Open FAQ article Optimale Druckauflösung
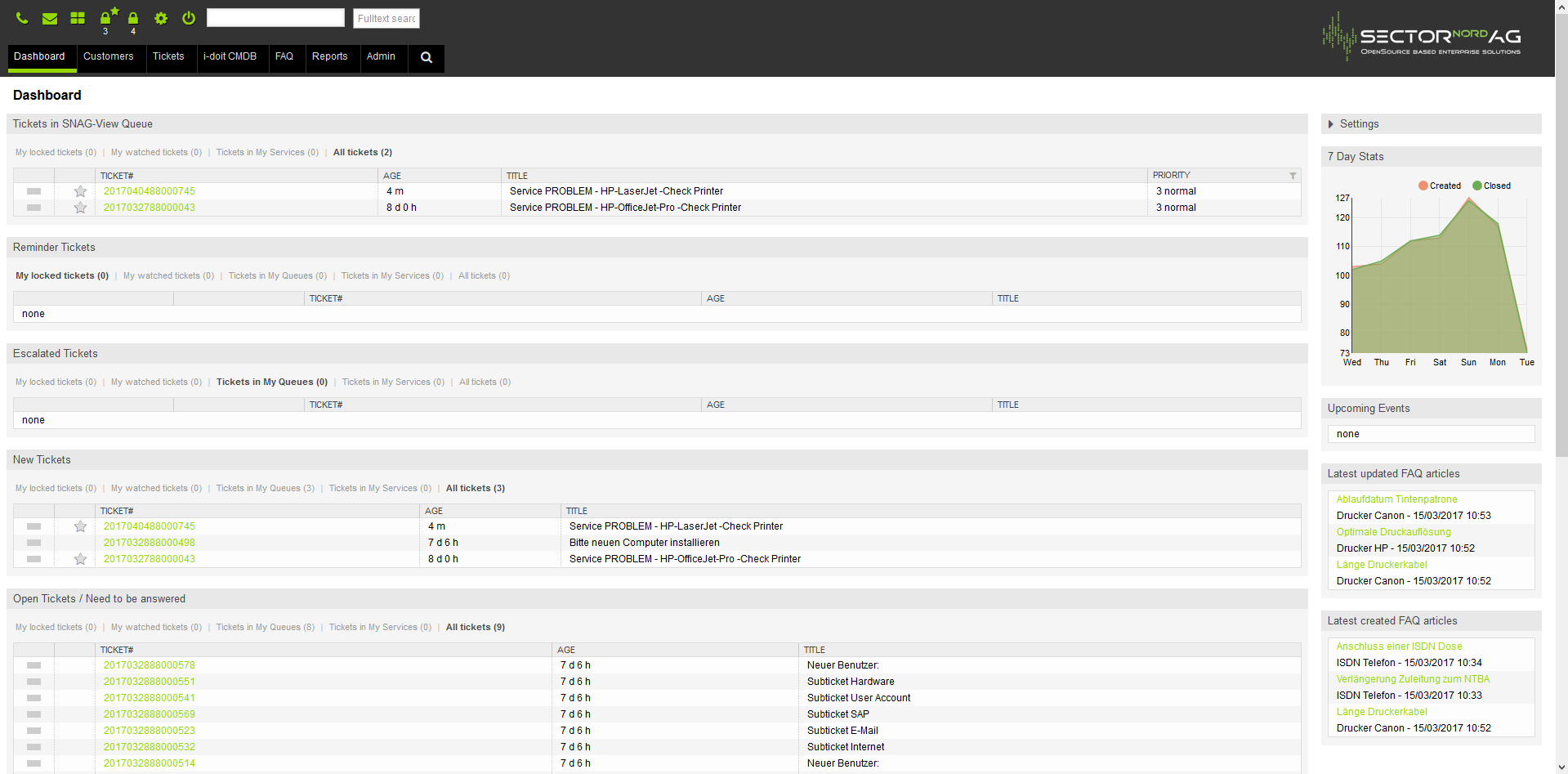 click(x=1394, y=532)
